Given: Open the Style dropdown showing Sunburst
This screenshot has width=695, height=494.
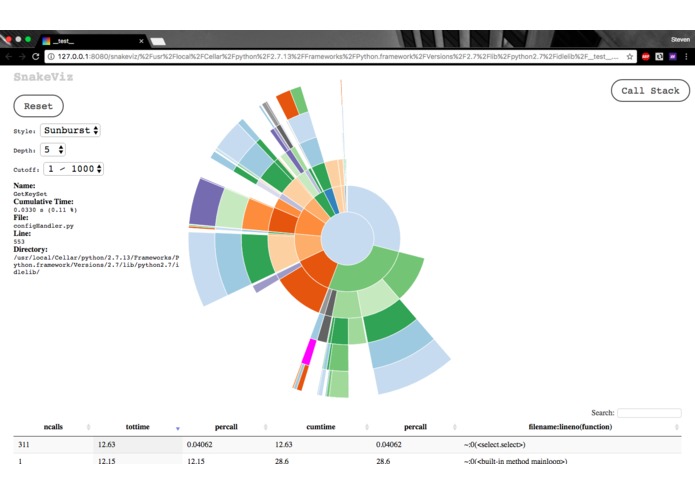Looking at the screenshot, I should (x=70, y=130).
